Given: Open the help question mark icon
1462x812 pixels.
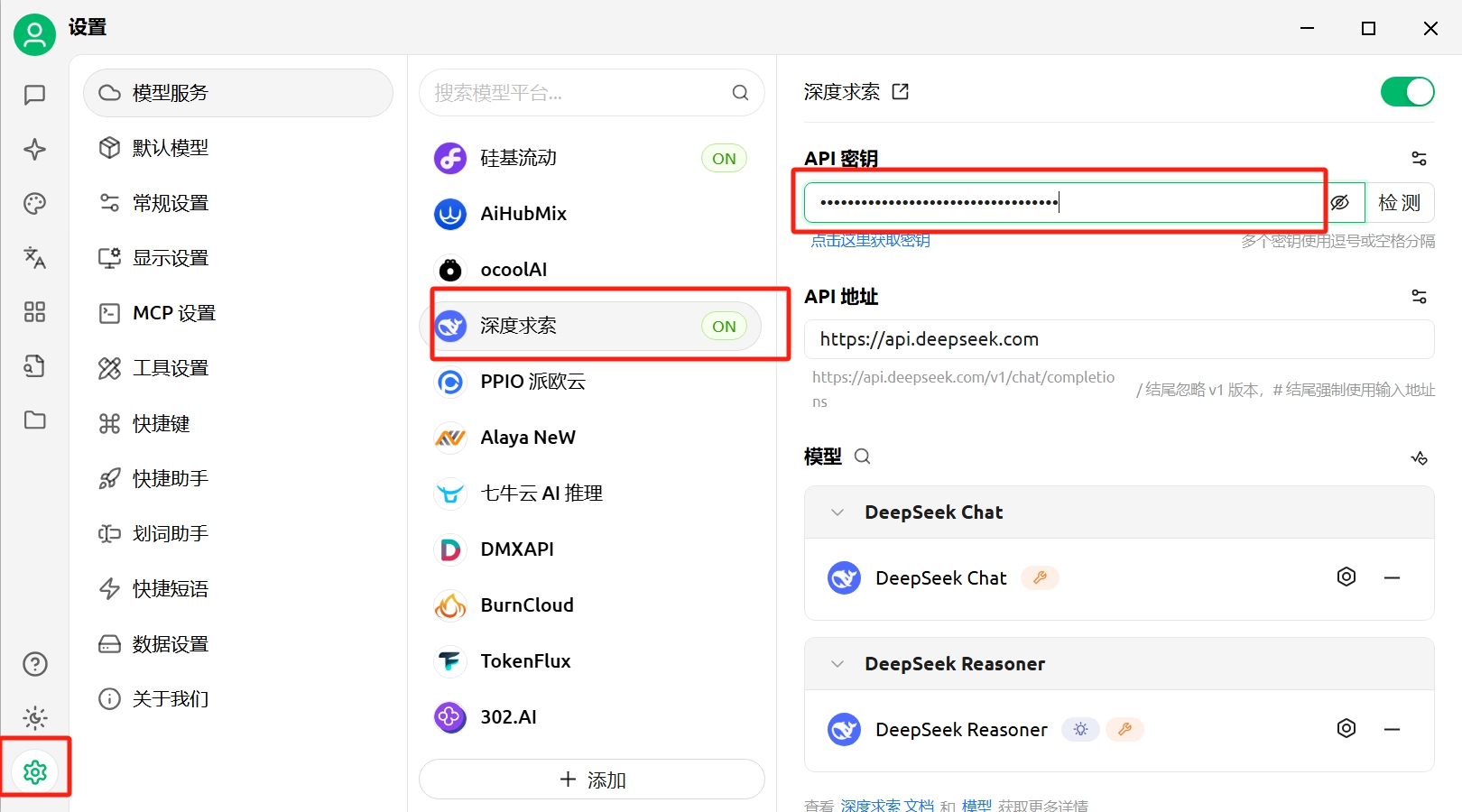Looking at the screenshot, I should [34, 664].
